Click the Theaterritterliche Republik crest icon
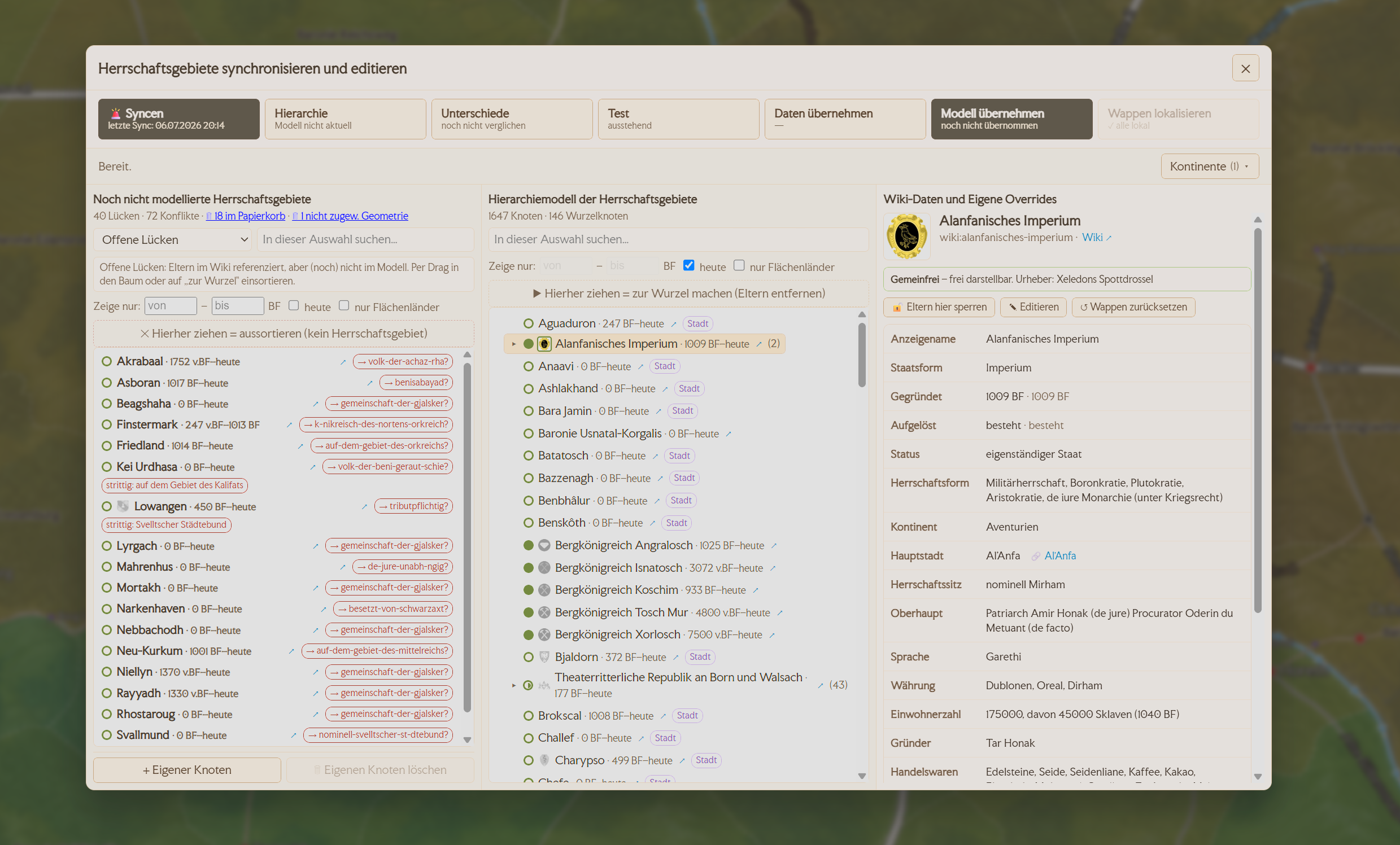The image size is (1400, 845). (544, 685)
